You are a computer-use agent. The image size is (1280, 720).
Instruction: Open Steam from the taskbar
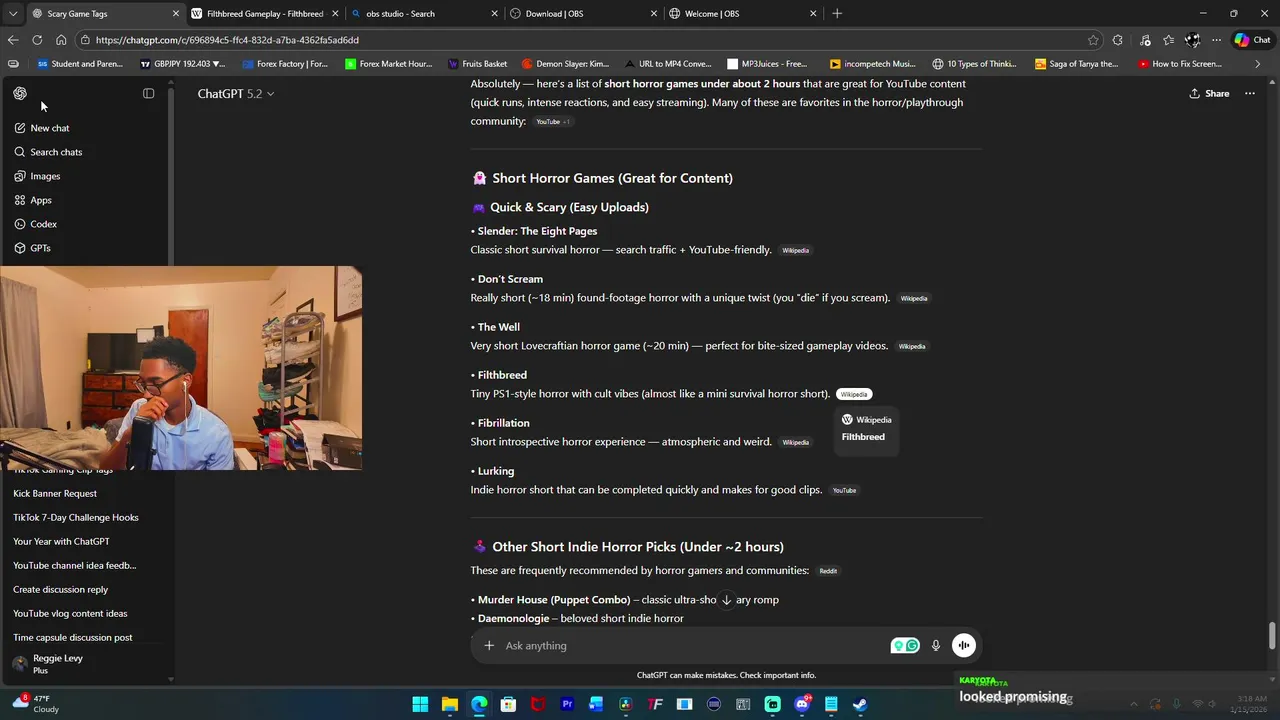click(860, 704)
